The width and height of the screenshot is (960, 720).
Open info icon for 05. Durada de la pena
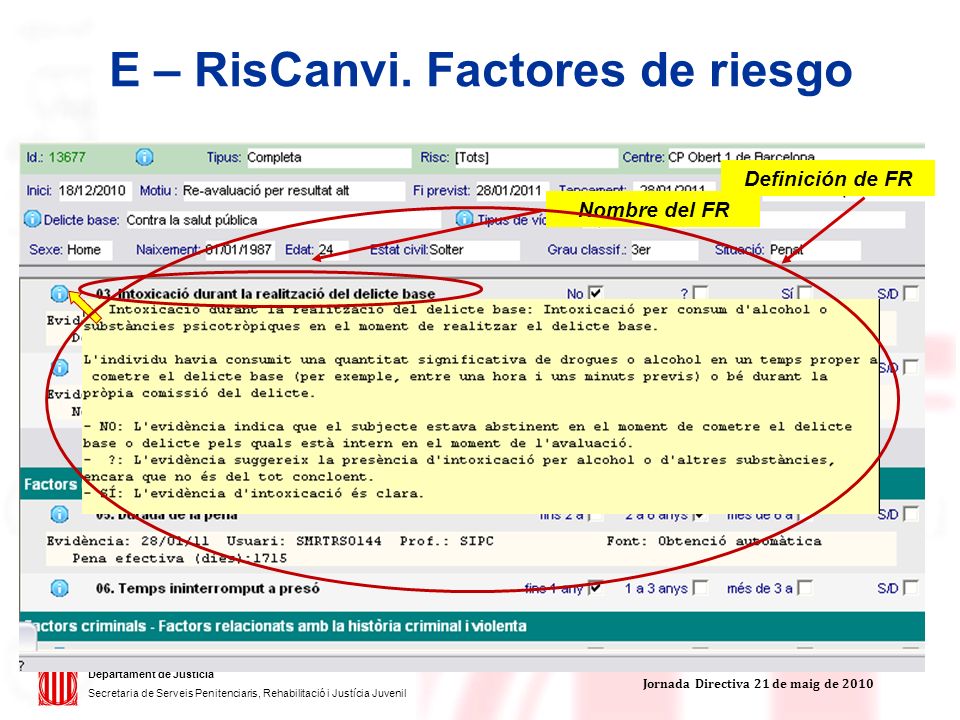click(x=59, y=514)
